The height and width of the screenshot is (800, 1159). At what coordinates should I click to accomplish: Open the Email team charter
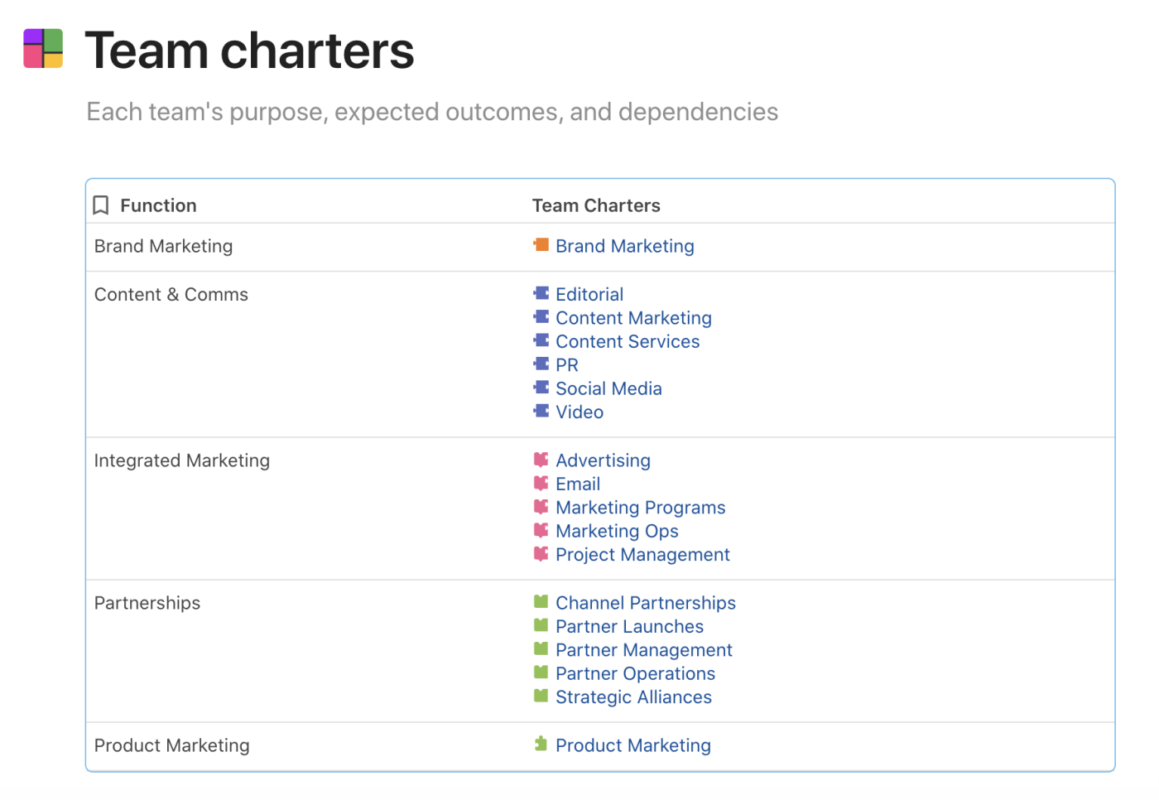tap(578, 484)
